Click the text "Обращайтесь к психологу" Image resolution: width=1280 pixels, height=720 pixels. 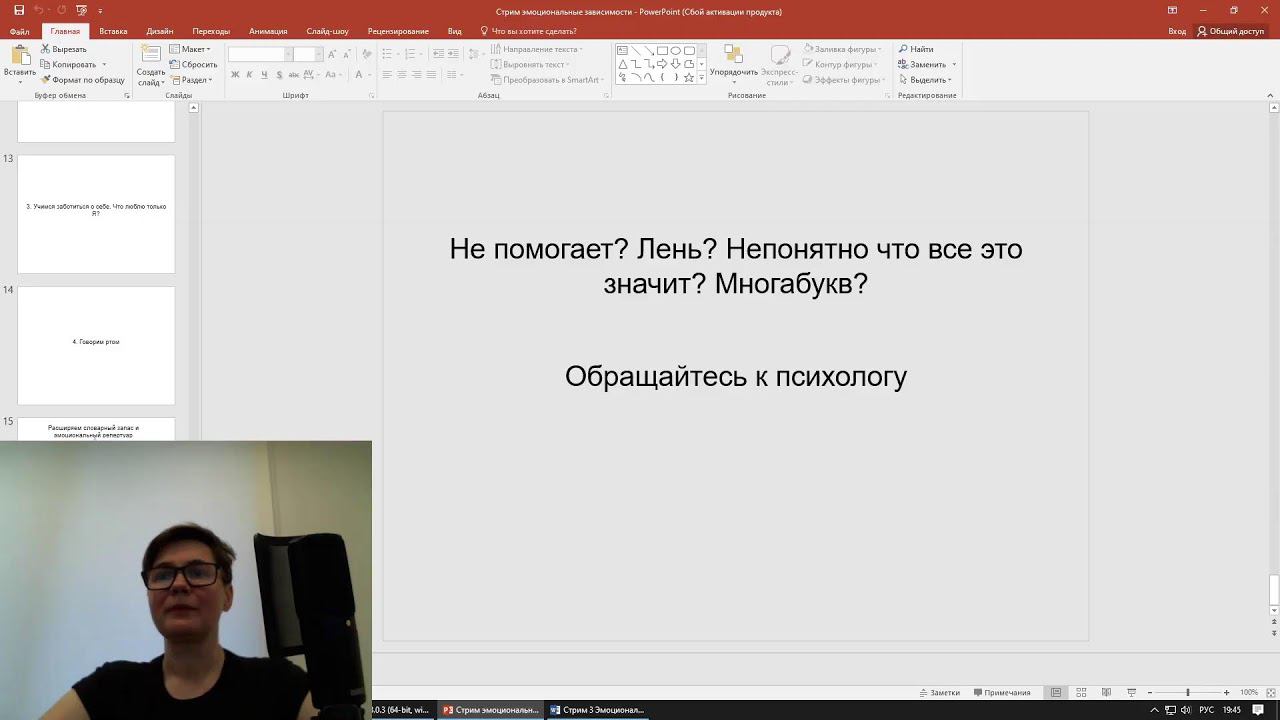736,376
